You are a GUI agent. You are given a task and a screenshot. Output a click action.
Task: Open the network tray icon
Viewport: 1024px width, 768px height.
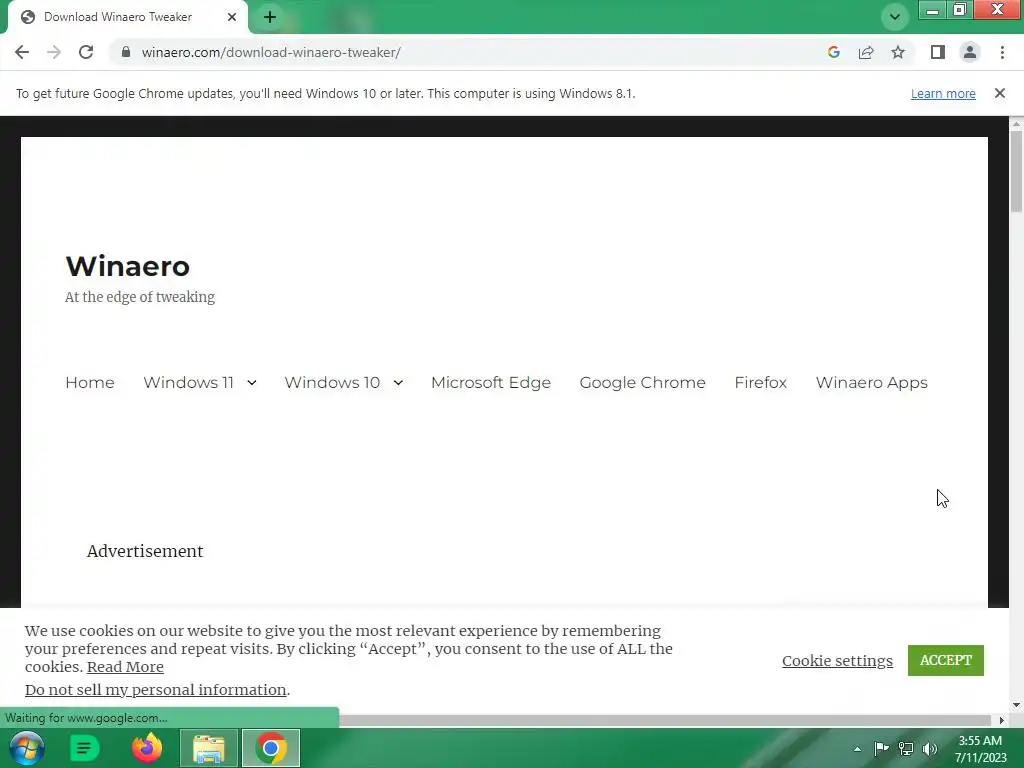click(906, 749)
